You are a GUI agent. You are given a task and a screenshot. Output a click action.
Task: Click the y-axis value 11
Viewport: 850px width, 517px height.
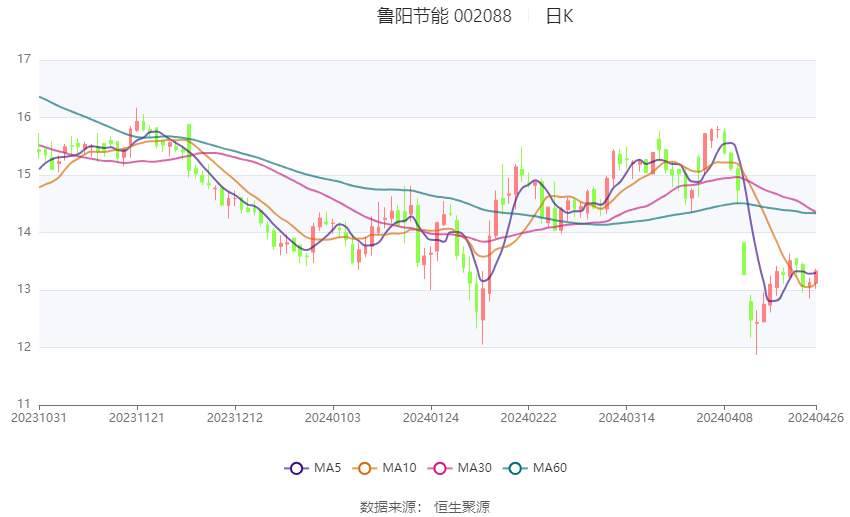[24, 404]
